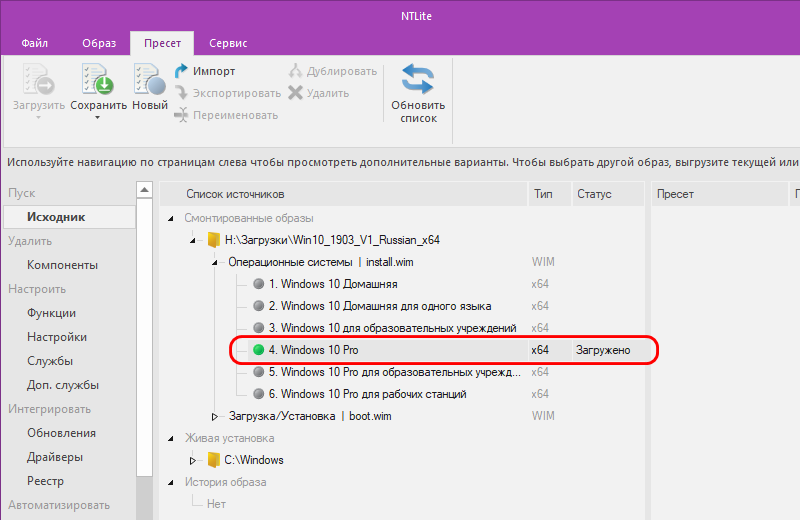The height and width of the screenshot is (520, 800).
Task: Select the 4. Windows 10 Pro row text
Action: coord(313,350)
